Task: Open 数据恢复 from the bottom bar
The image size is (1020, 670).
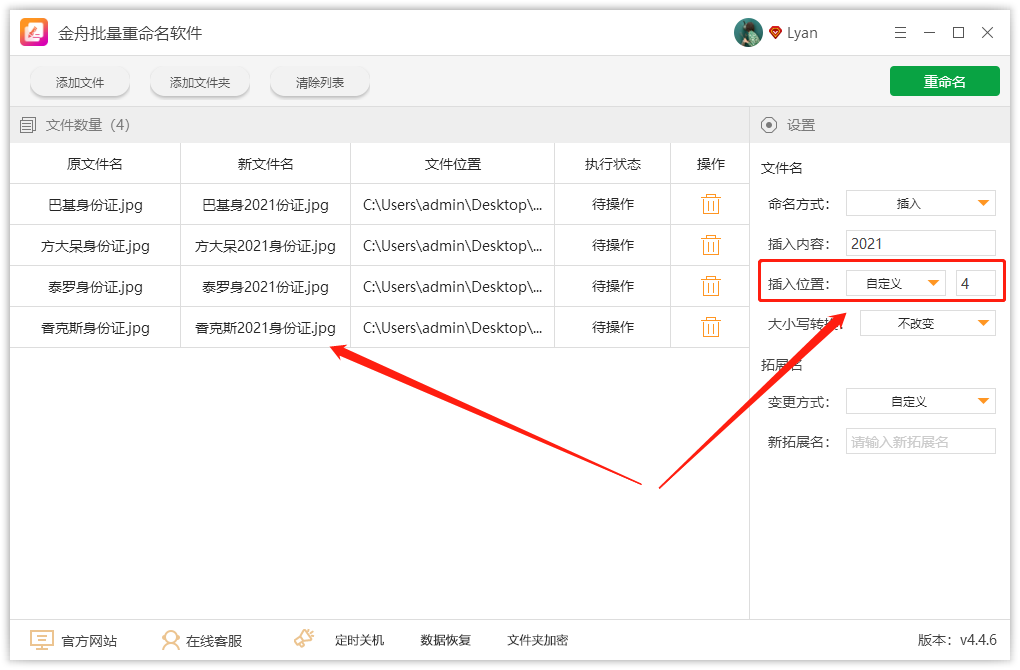Action: (x=444, y=639)
